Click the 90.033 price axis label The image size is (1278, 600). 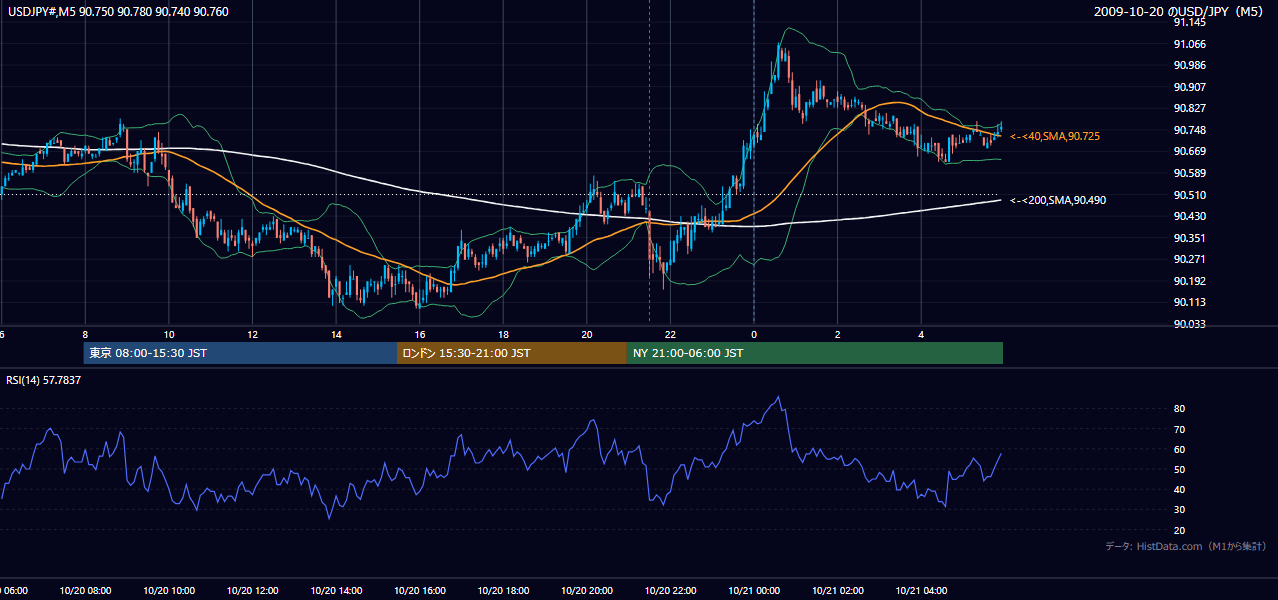tap(1189, 324)
